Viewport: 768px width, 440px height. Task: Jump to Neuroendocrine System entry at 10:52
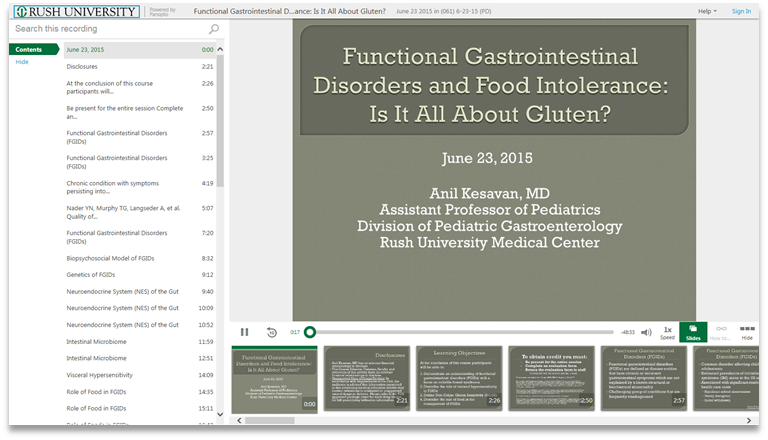[140, 325]
